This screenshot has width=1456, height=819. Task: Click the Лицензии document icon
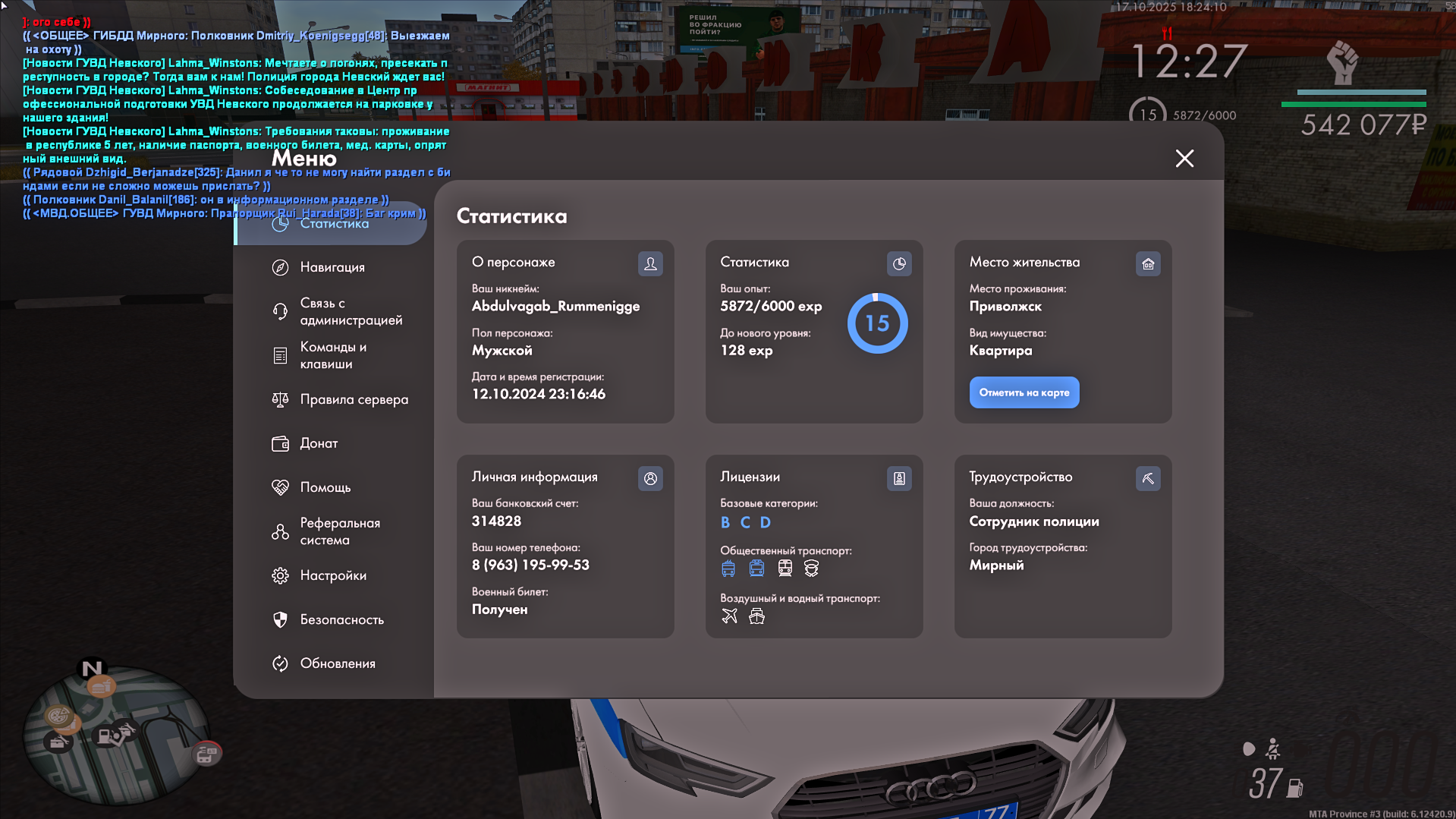[x=899, y=478]
